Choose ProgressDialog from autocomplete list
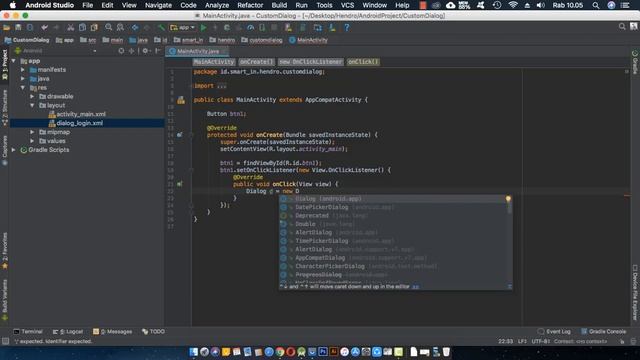This screenshot has width=640, height=360. tap(394, 275)
